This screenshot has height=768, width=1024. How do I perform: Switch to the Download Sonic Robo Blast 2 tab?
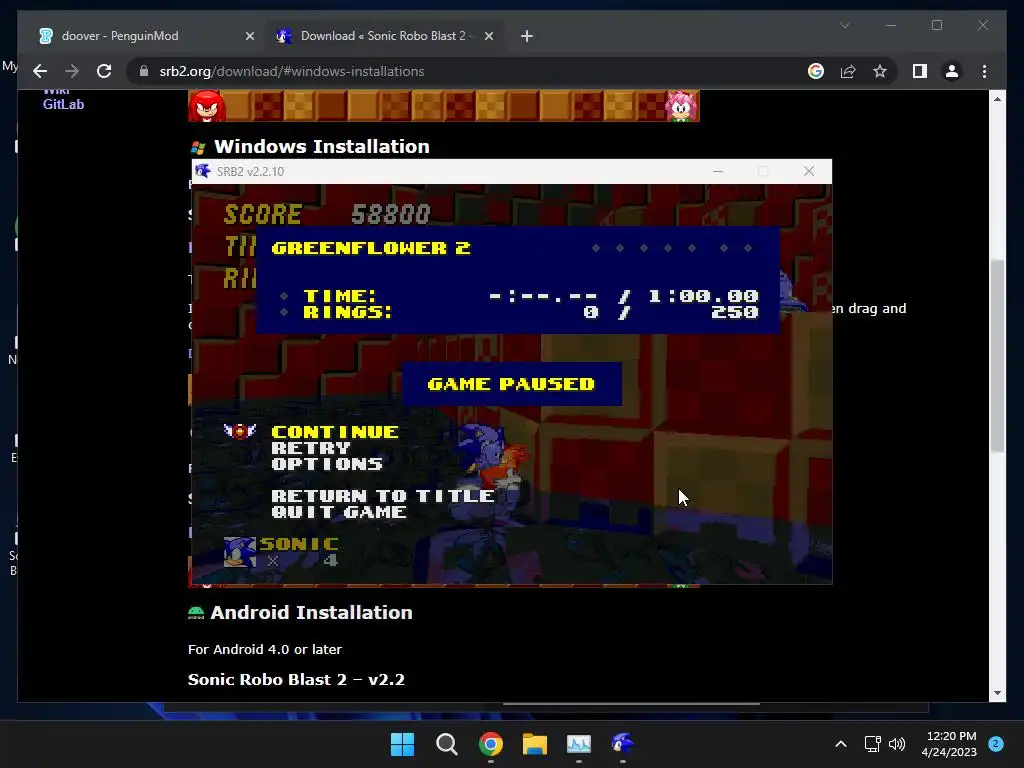385,36
